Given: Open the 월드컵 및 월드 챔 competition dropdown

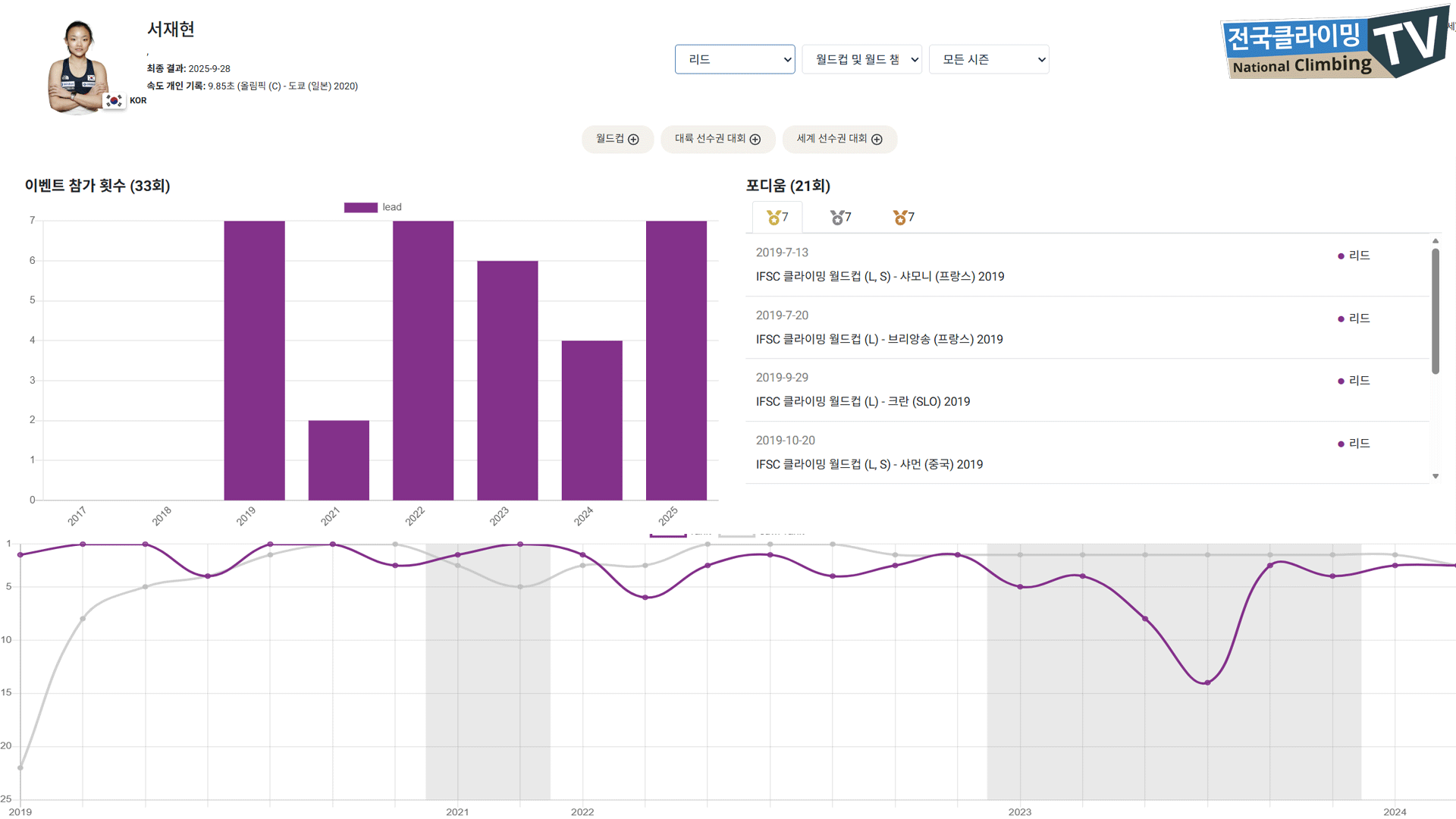Looking at the screenshot, I should pyautogui.click(x=861, y=59).
